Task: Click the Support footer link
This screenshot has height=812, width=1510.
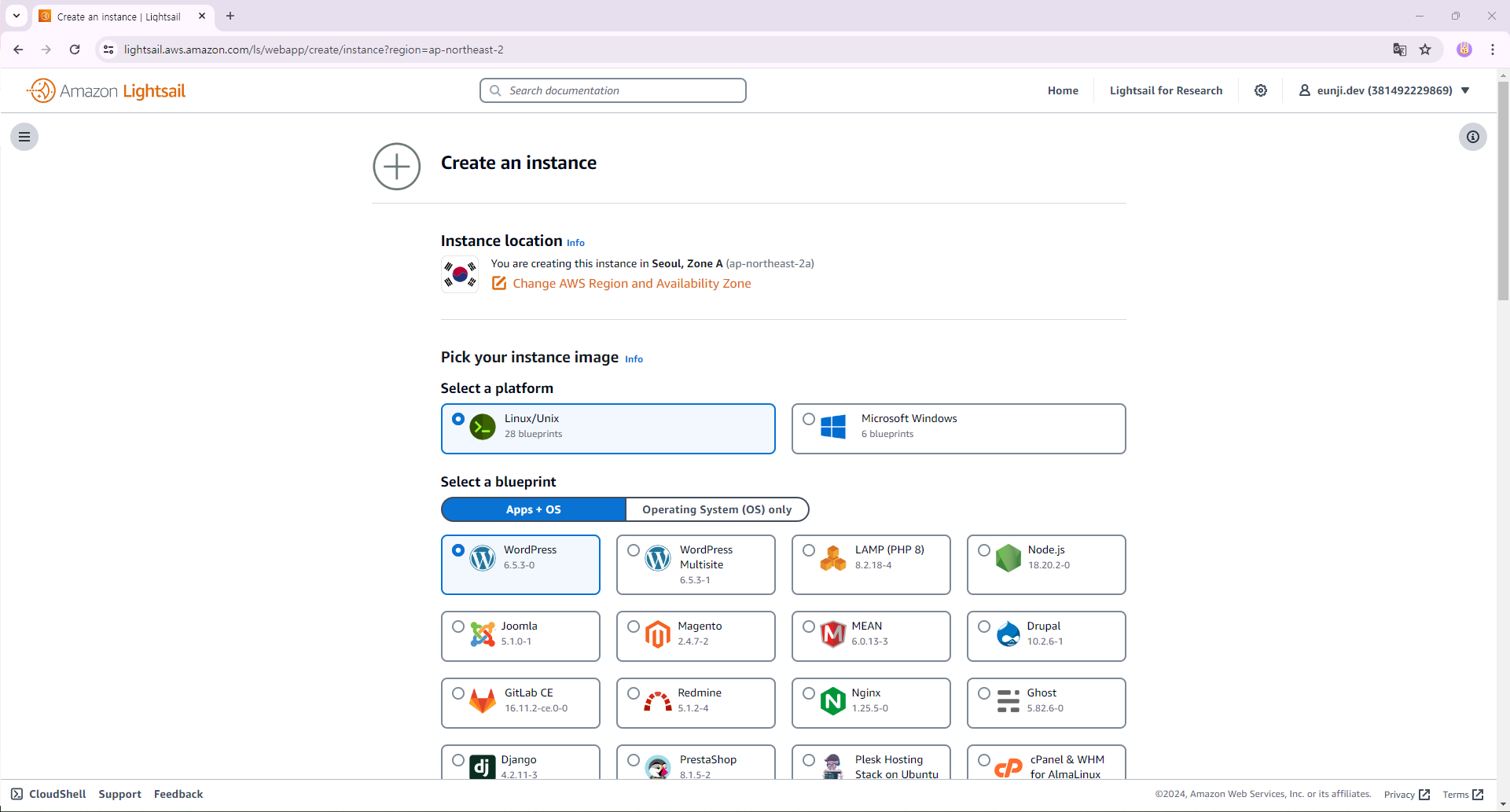Action: tap(119, 794)
